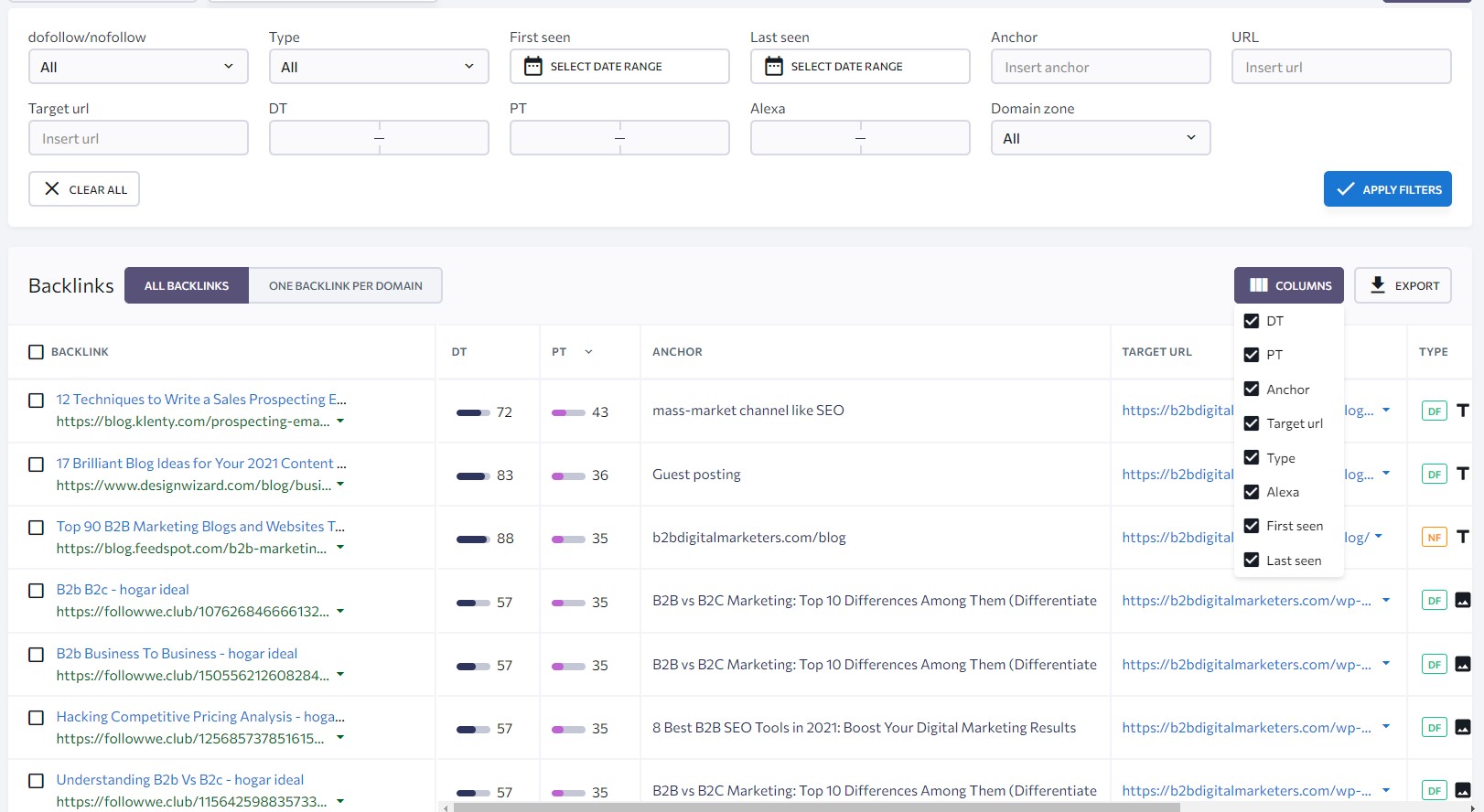1484x812 pixels.
Task: Expand target URL arrow in Hacking Competitive row
Action: [x=1386, y=727]
